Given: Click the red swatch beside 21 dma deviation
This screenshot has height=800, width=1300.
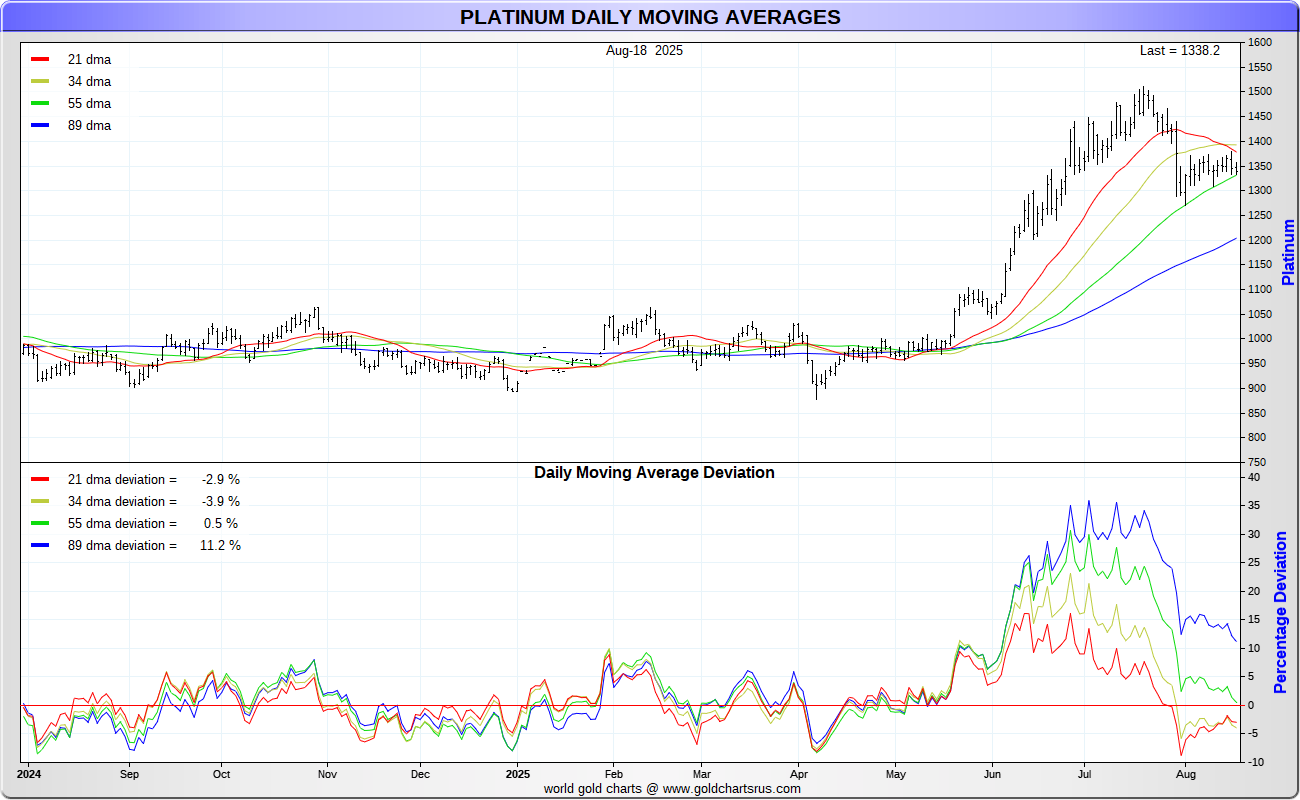Looking at the screenshot, I should [40, 479].
